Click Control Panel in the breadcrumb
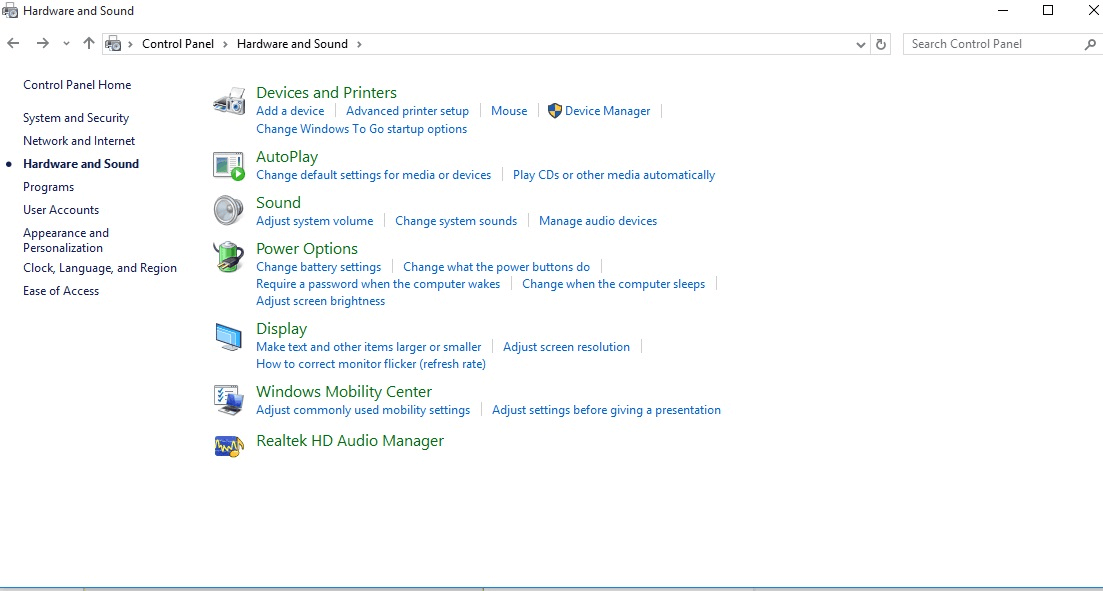Image resolution: width=1103 pixels, height=591 pixels. coord(178,44)
